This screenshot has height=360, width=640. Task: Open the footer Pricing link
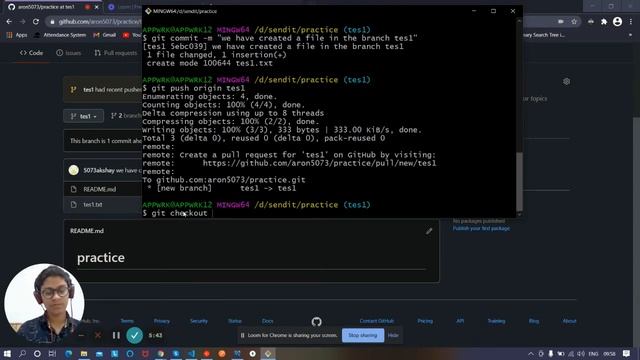pos(425,321)
